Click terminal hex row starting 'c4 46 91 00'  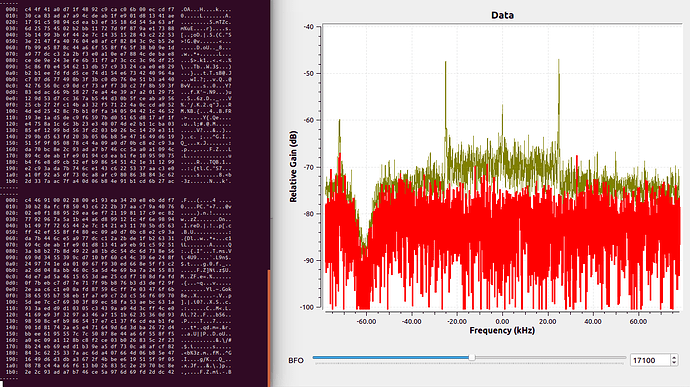(118, 200)
